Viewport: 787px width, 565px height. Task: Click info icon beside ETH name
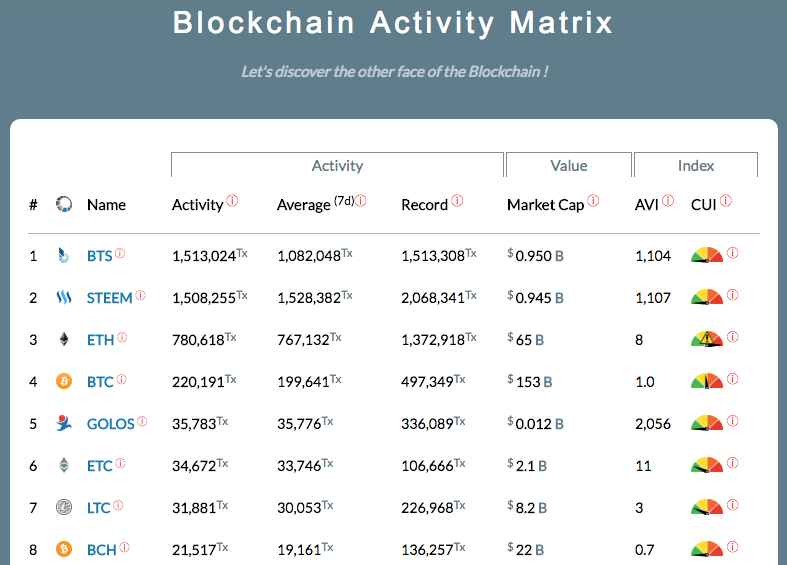[x=122, y=338]
